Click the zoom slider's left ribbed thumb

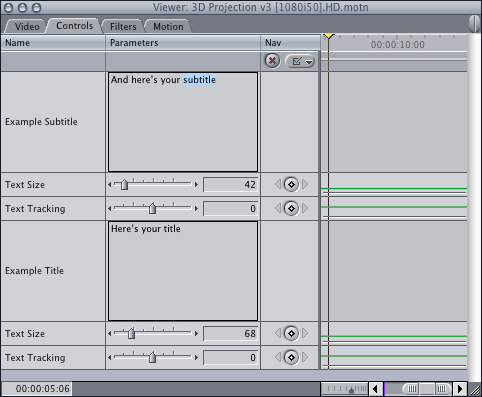411,389
